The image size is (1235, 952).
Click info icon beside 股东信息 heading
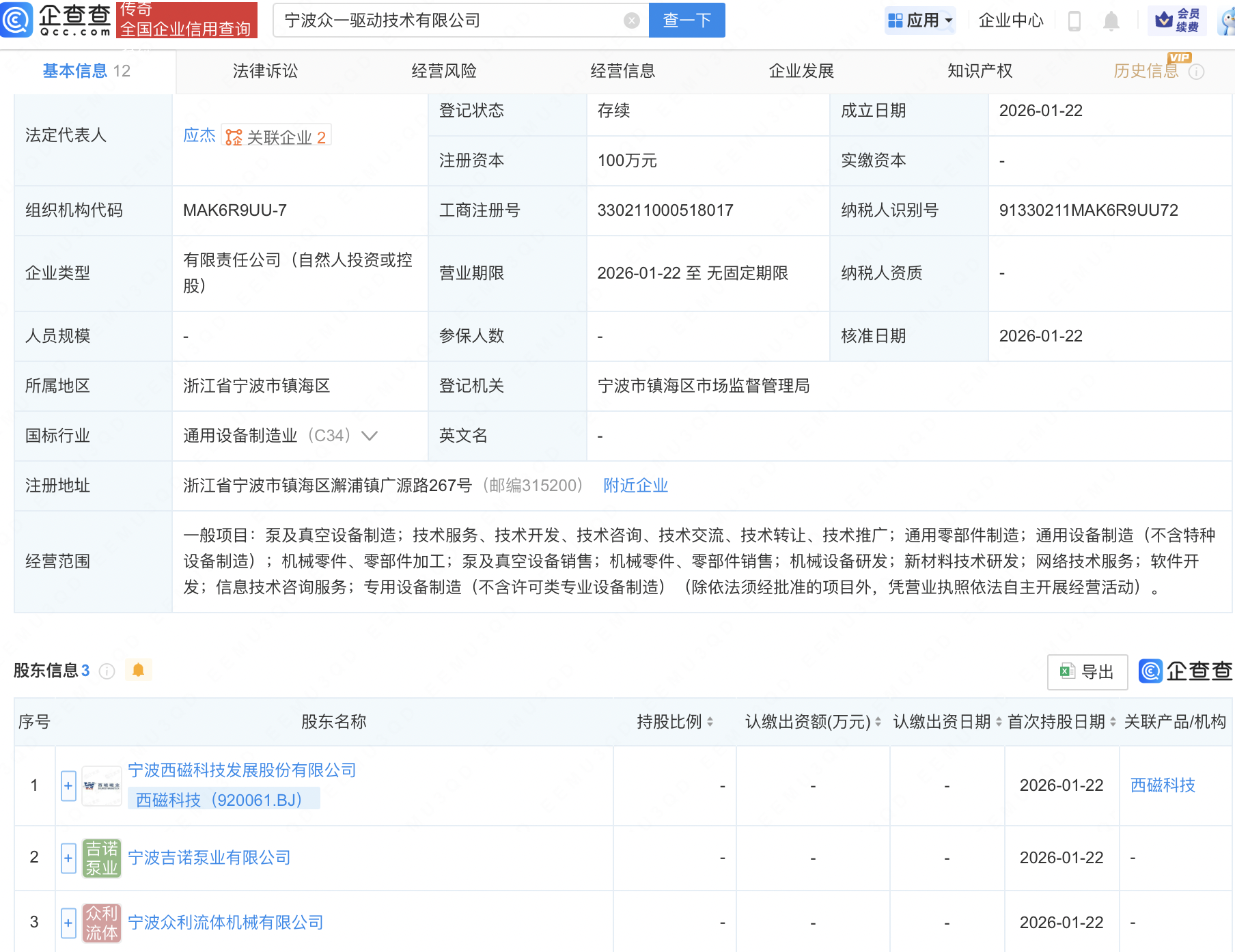point(107,671)
